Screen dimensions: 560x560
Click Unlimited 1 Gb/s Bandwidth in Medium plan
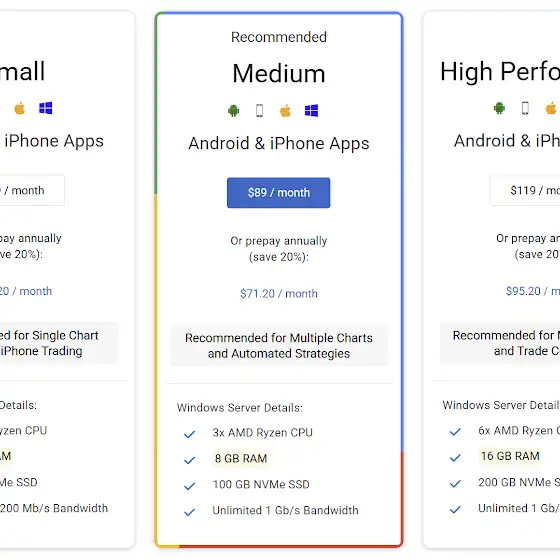[285, 510]
